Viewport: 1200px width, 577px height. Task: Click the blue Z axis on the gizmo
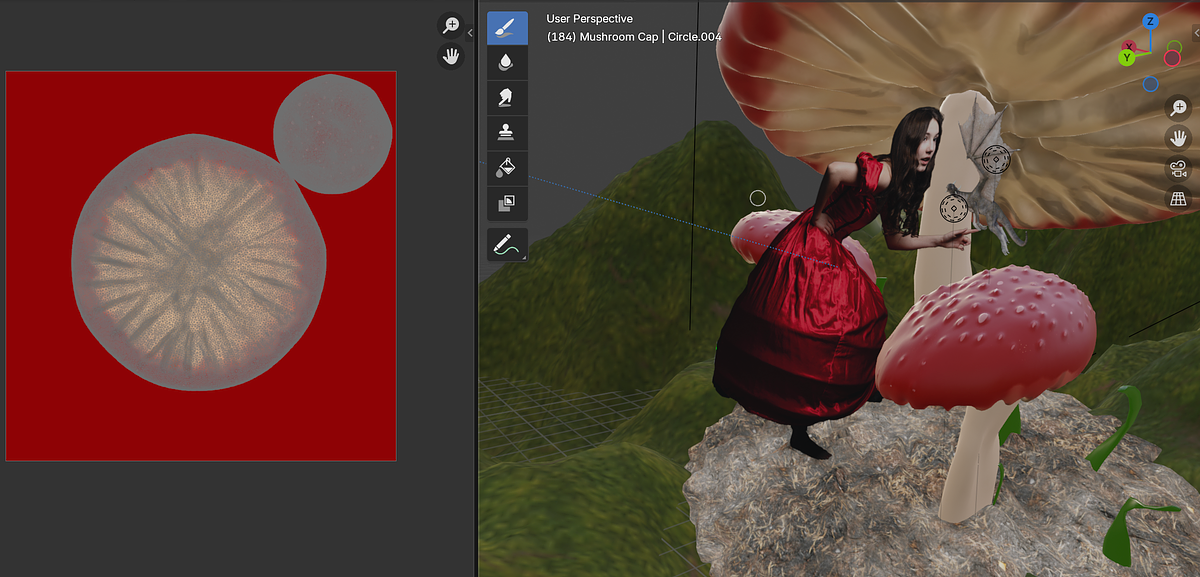(1151, 21)
